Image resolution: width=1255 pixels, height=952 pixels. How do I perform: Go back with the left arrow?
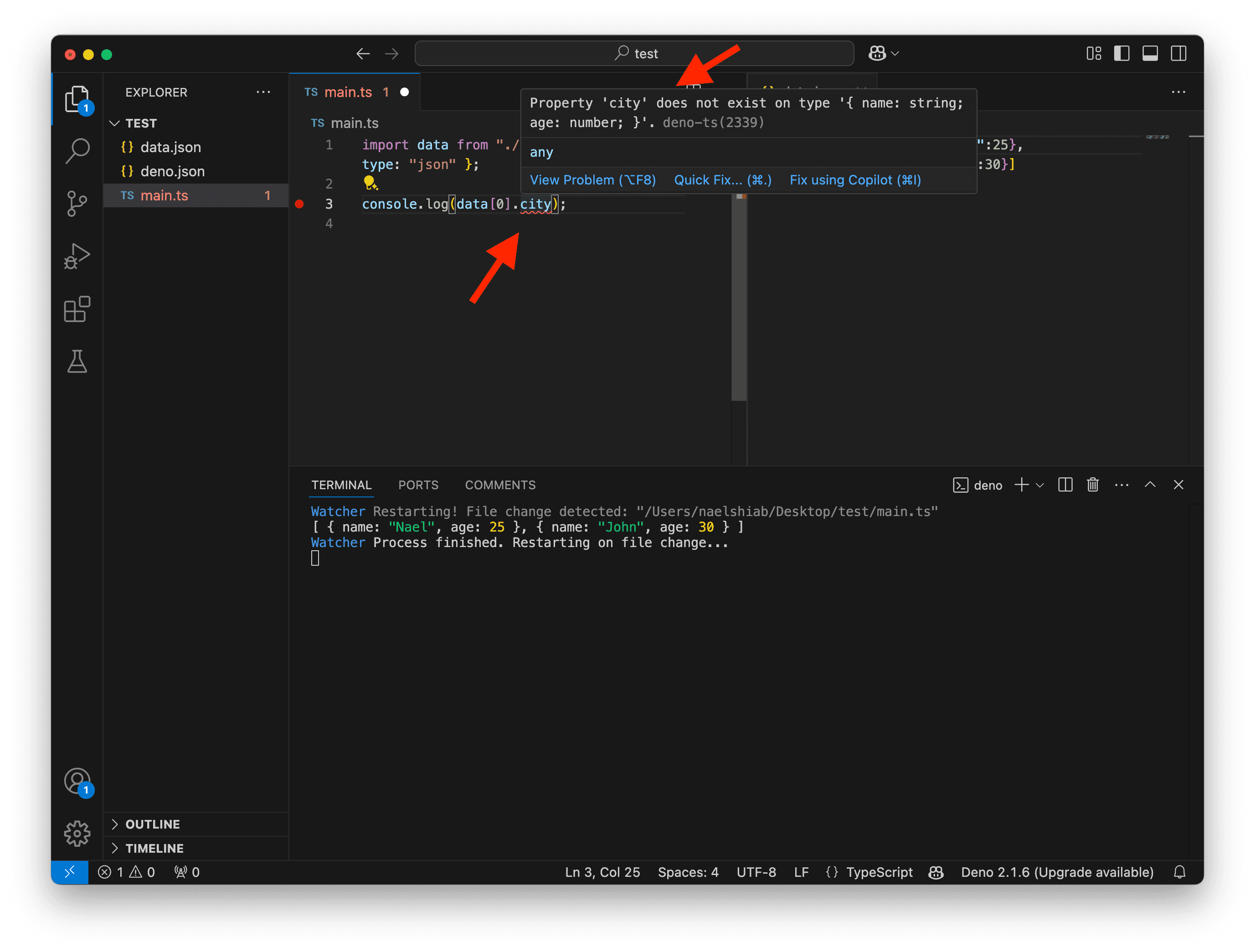pyautogui.click(x=363, y=53)
